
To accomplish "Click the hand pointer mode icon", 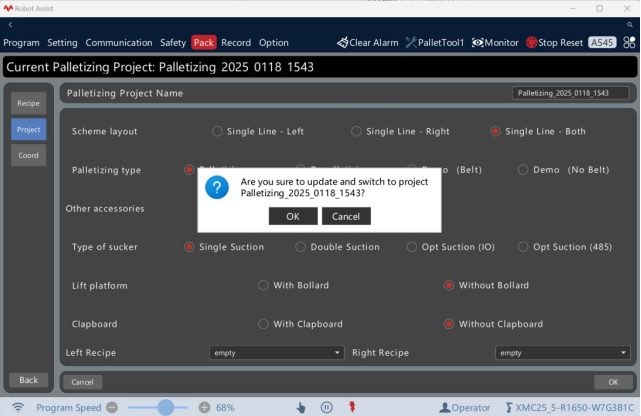I will click(x=301, y=407).
